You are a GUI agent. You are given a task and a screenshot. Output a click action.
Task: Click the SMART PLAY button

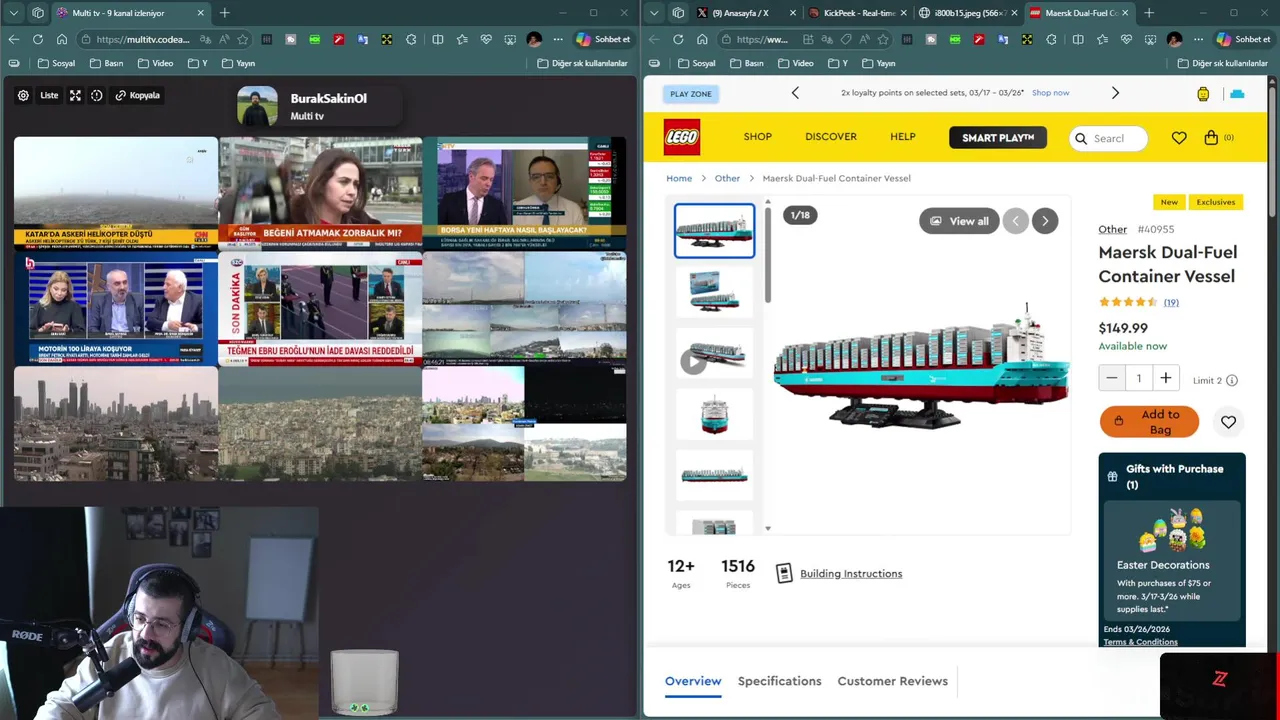tap(998, 138)
